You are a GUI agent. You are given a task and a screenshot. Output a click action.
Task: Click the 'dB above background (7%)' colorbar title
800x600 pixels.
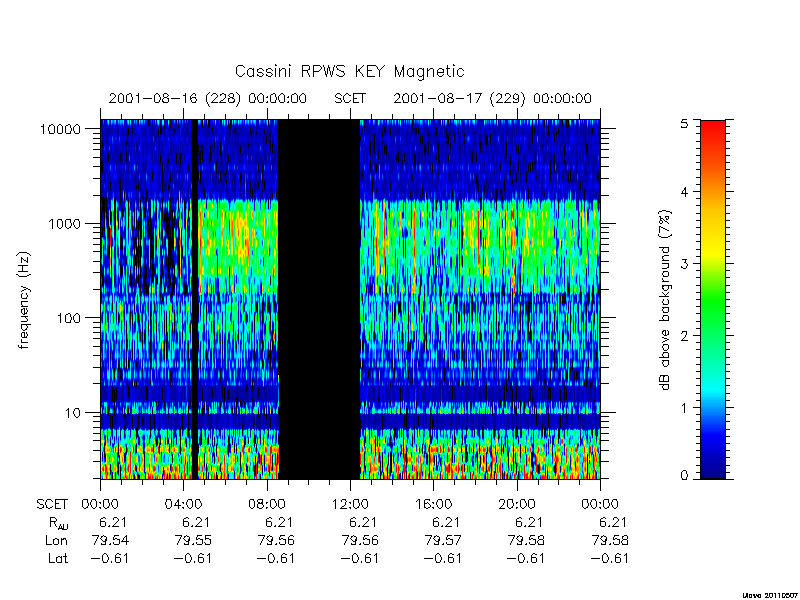coord(666,300)
